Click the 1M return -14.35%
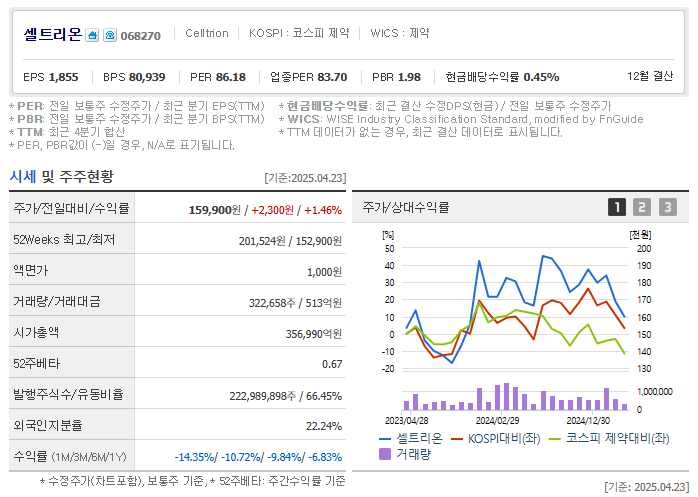 195,457
